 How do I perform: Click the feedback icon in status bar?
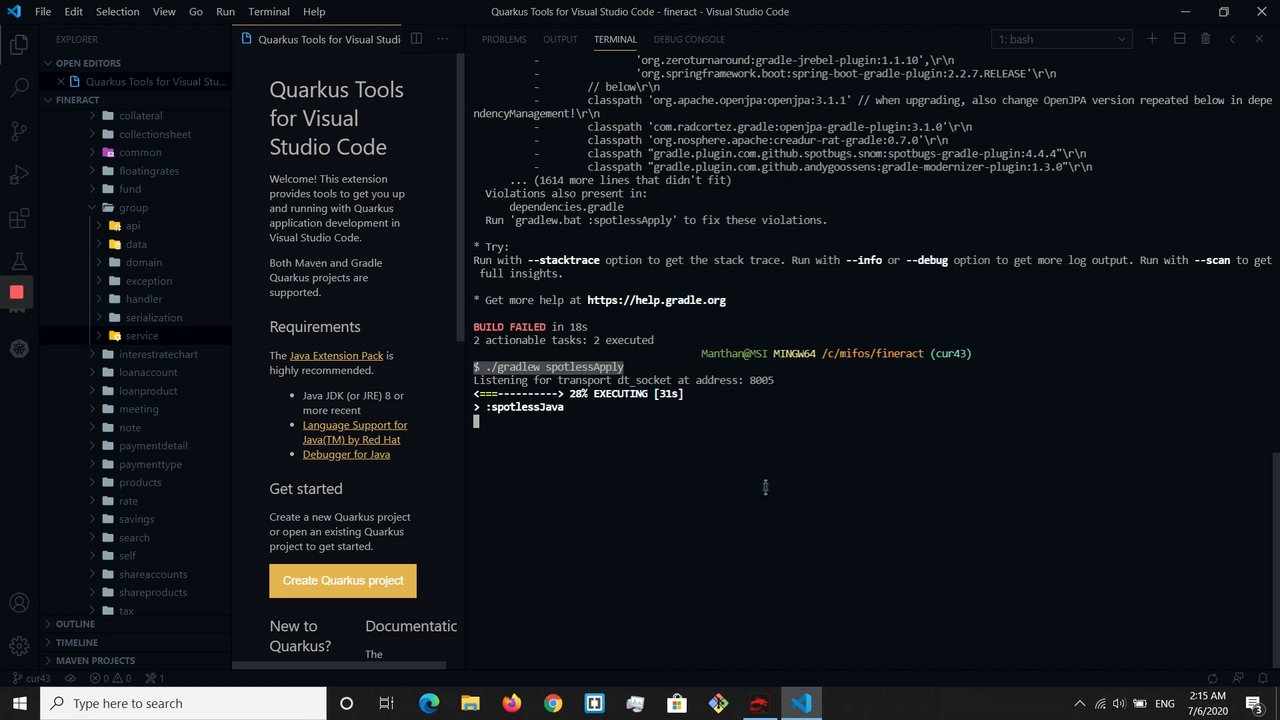point(1238,678)
